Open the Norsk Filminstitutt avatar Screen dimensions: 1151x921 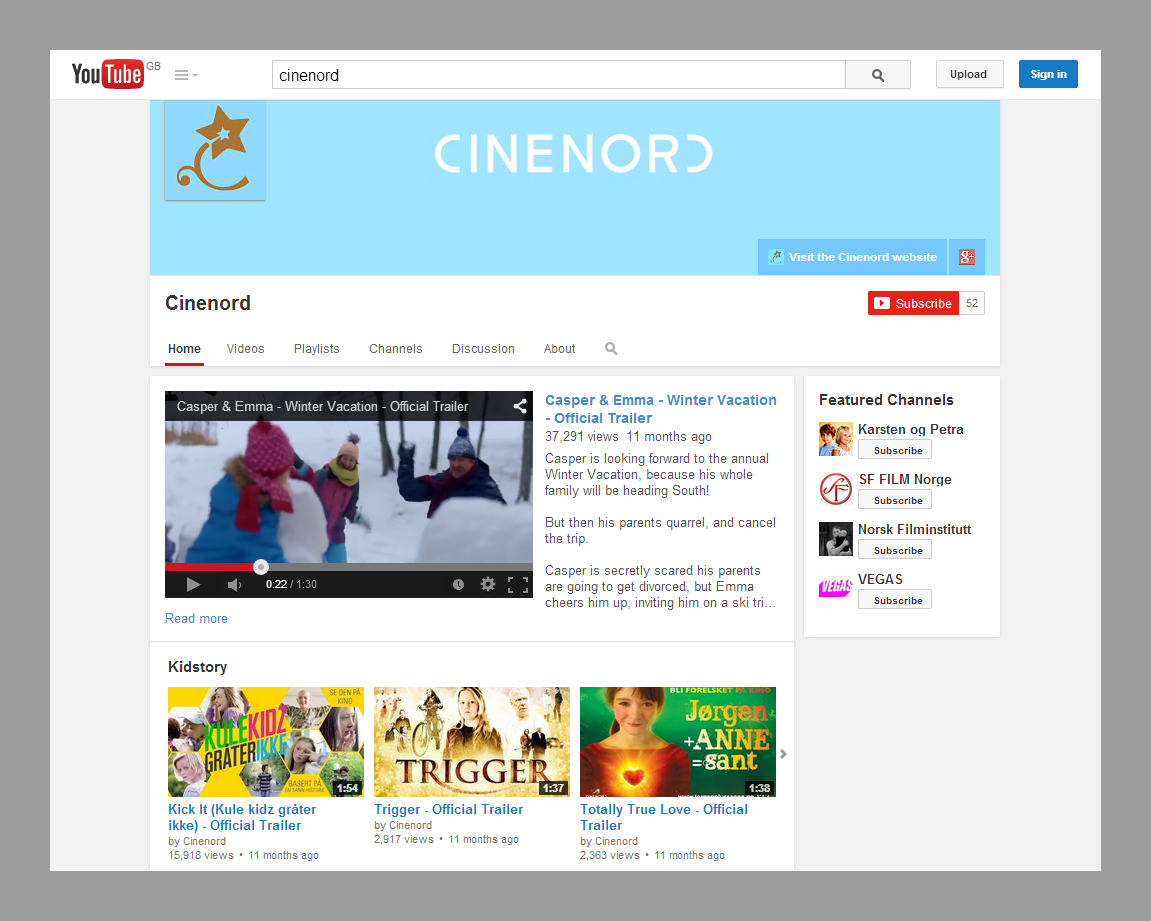pyautogui.click(x=835, y=539)
